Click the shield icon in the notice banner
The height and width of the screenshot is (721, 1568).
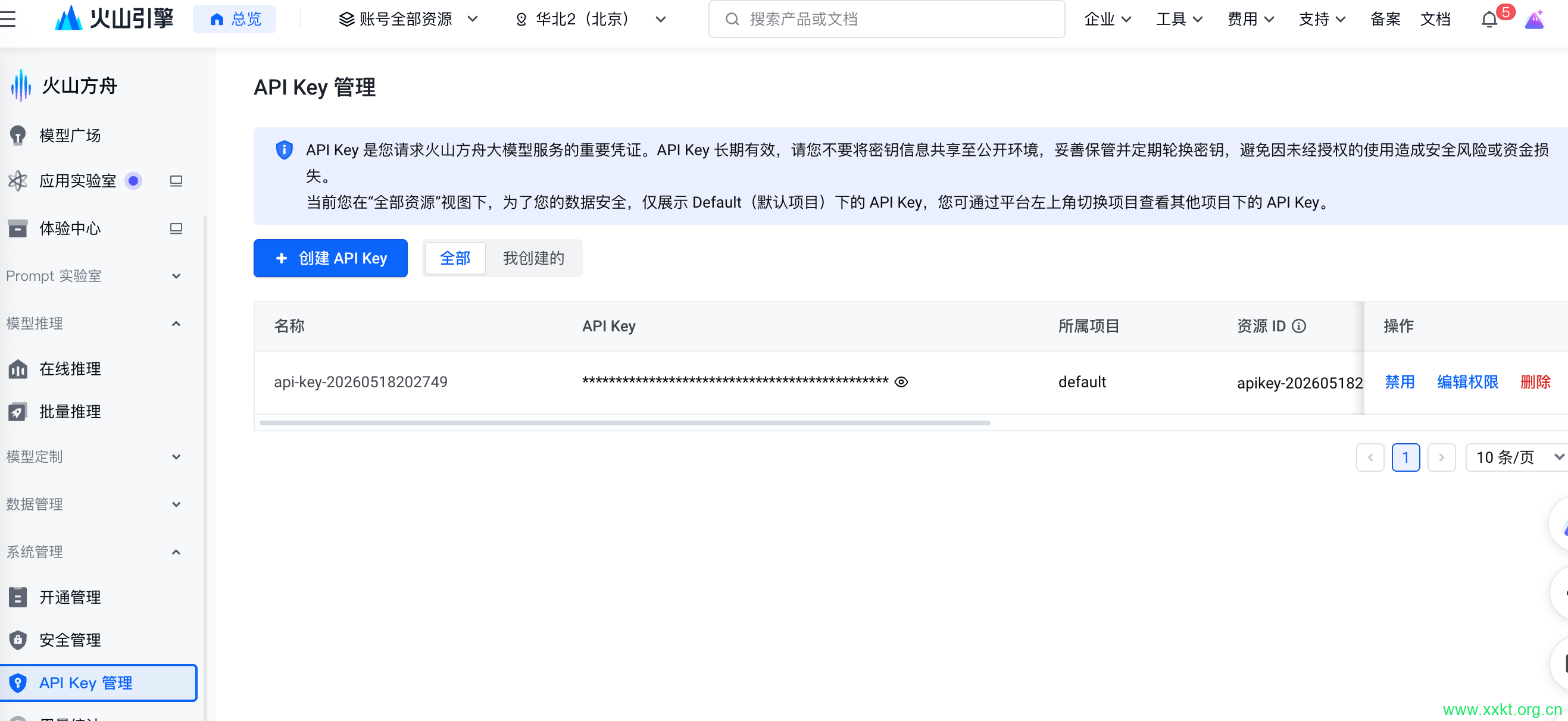[285, 150]
